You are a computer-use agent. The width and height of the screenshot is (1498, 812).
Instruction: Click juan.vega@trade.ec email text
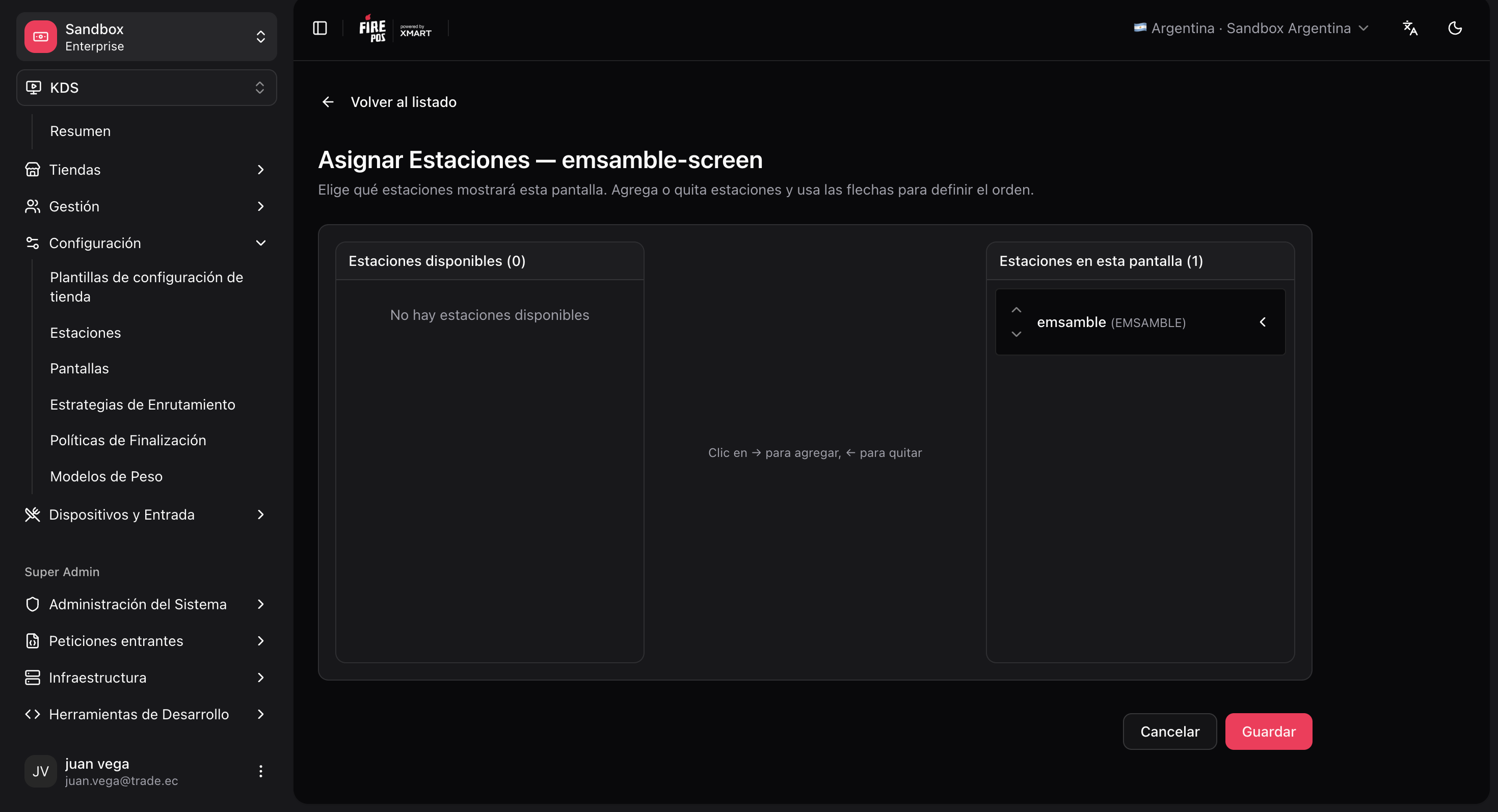(x=122, y=780)
